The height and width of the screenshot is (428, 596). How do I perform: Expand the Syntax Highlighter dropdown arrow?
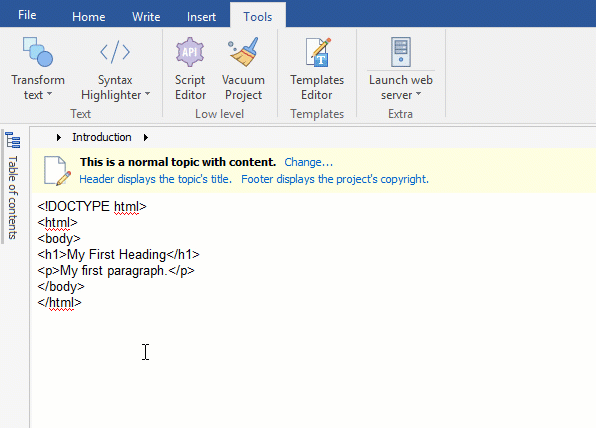click(x=147, y=94)
